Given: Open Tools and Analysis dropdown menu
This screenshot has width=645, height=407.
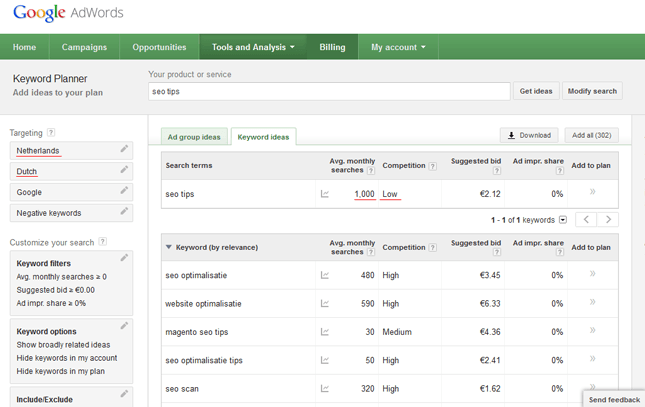Looking at the screenshot, I should pyautogui.click(x=253, y=47).
